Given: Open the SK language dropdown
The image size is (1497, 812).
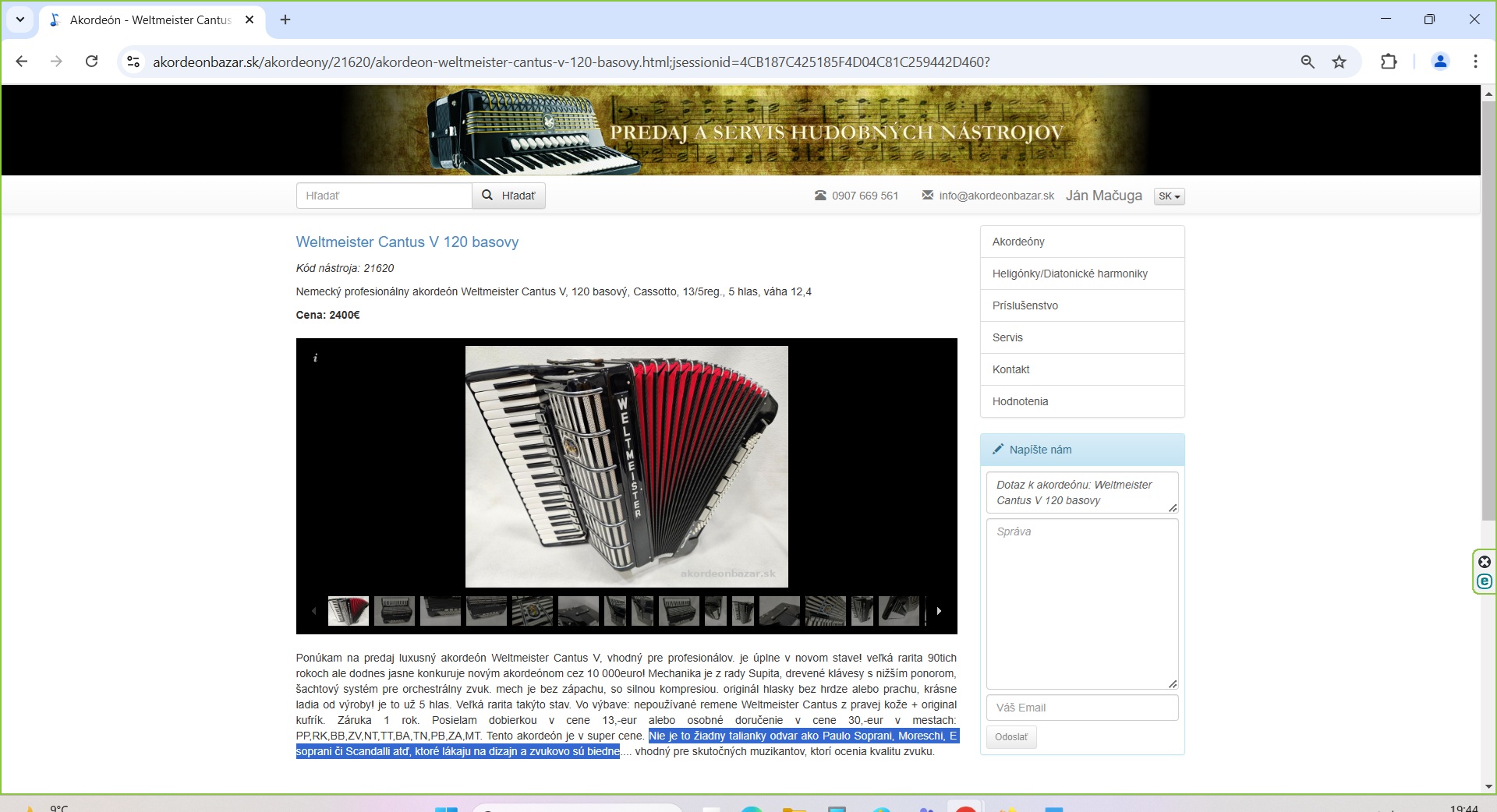Looking at the screenshot, I should point(1169,196).
